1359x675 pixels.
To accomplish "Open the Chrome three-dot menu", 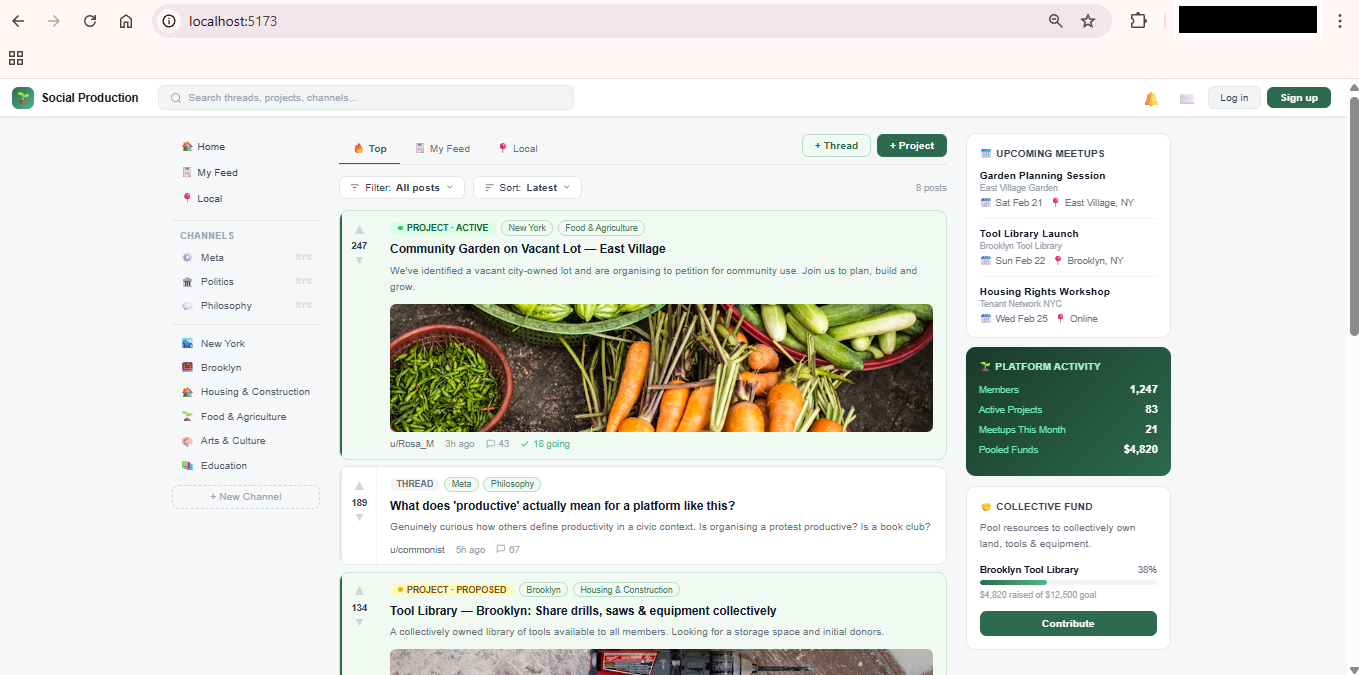I will [1340, 21].
